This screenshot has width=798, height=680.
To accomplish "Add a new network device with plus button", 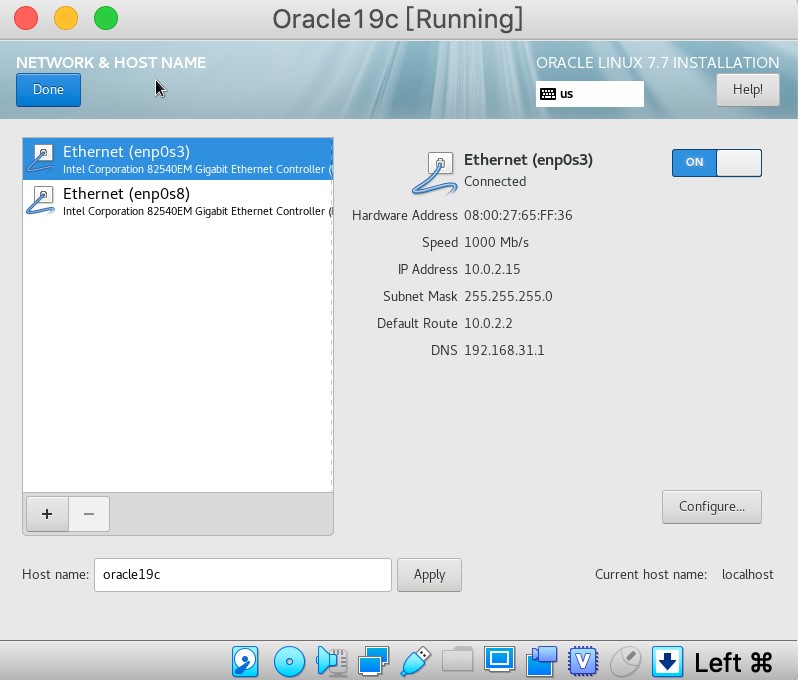I will [x=47, y=514].
